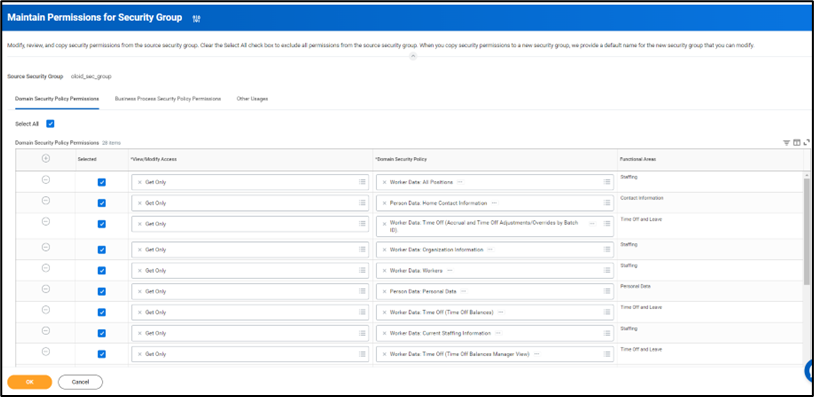Open access prompt list for Home Contact Information row
This screenshot has height=397, width=814.
coord(362,202)
